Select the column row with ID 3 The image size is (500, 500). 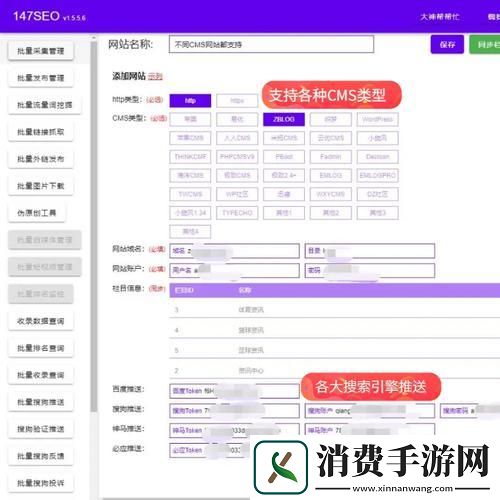tap(335, 310)
